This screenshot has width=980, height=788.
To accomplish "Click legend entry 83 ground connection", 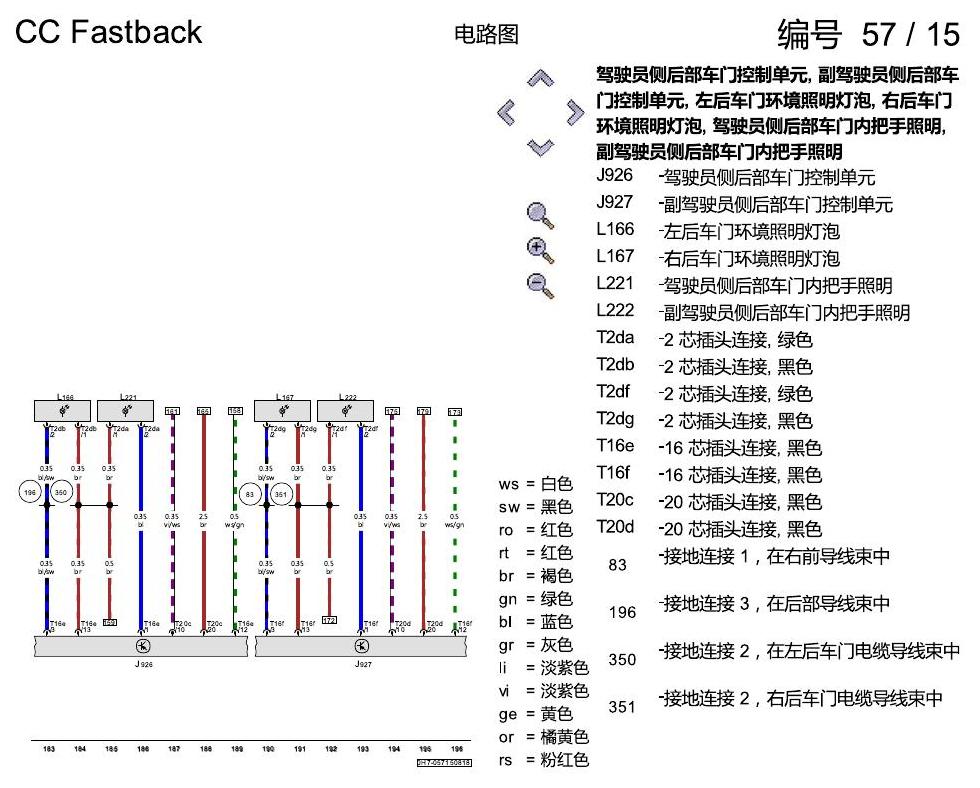I will (x=749, y=559).
